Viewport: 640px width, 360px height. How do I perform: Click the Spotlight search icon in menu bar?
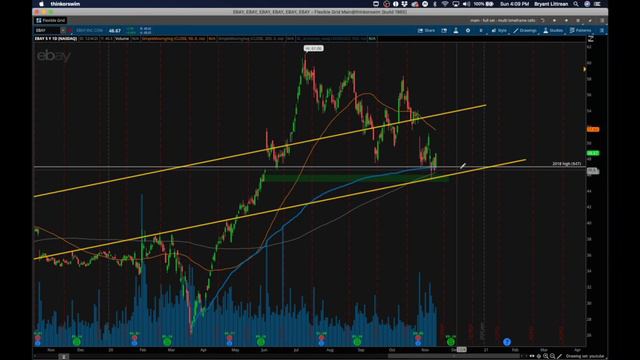point(576,4)
